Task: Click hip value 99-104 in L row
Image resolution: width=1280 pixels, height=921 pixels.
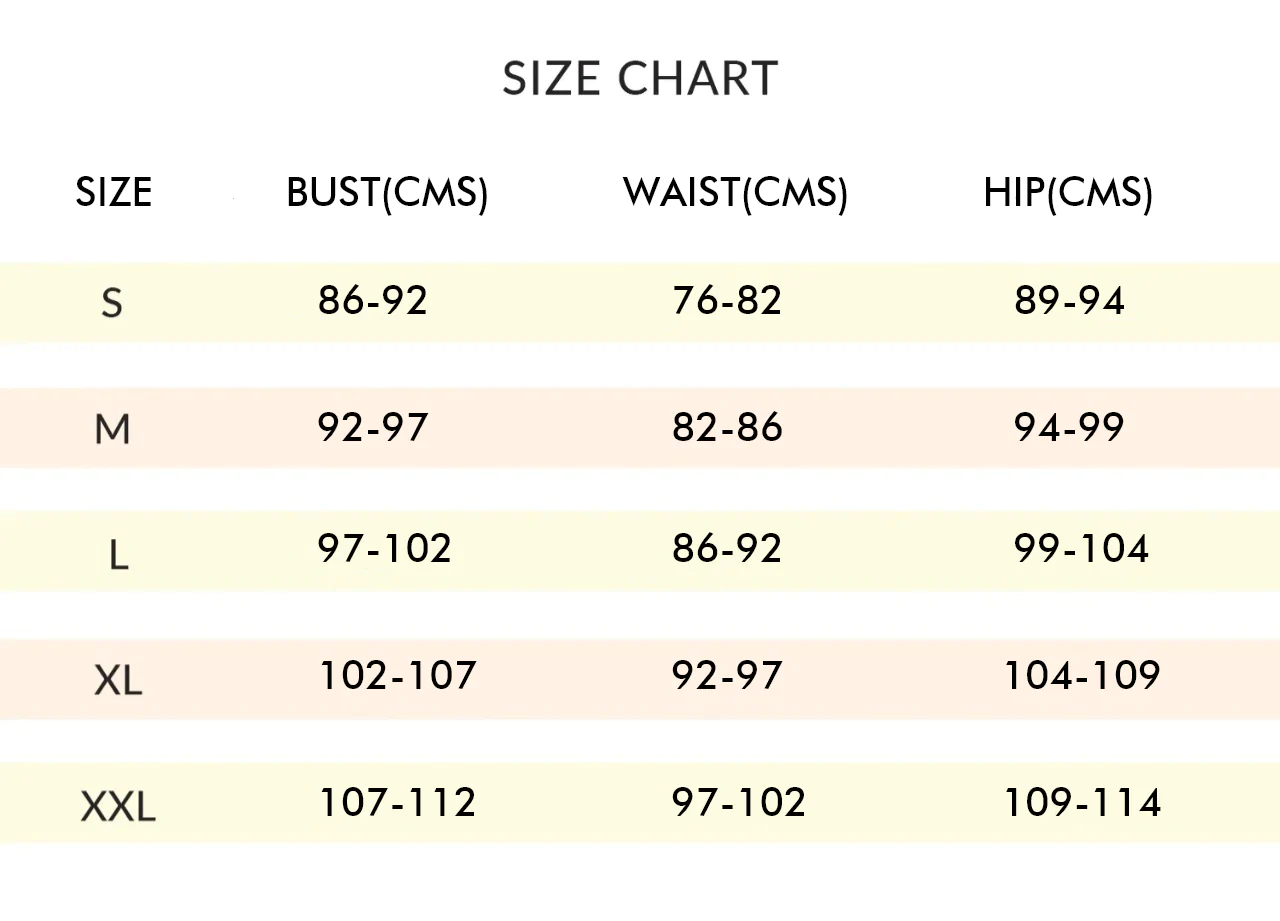Action: pyautogui.click(x=1081, y=548)
